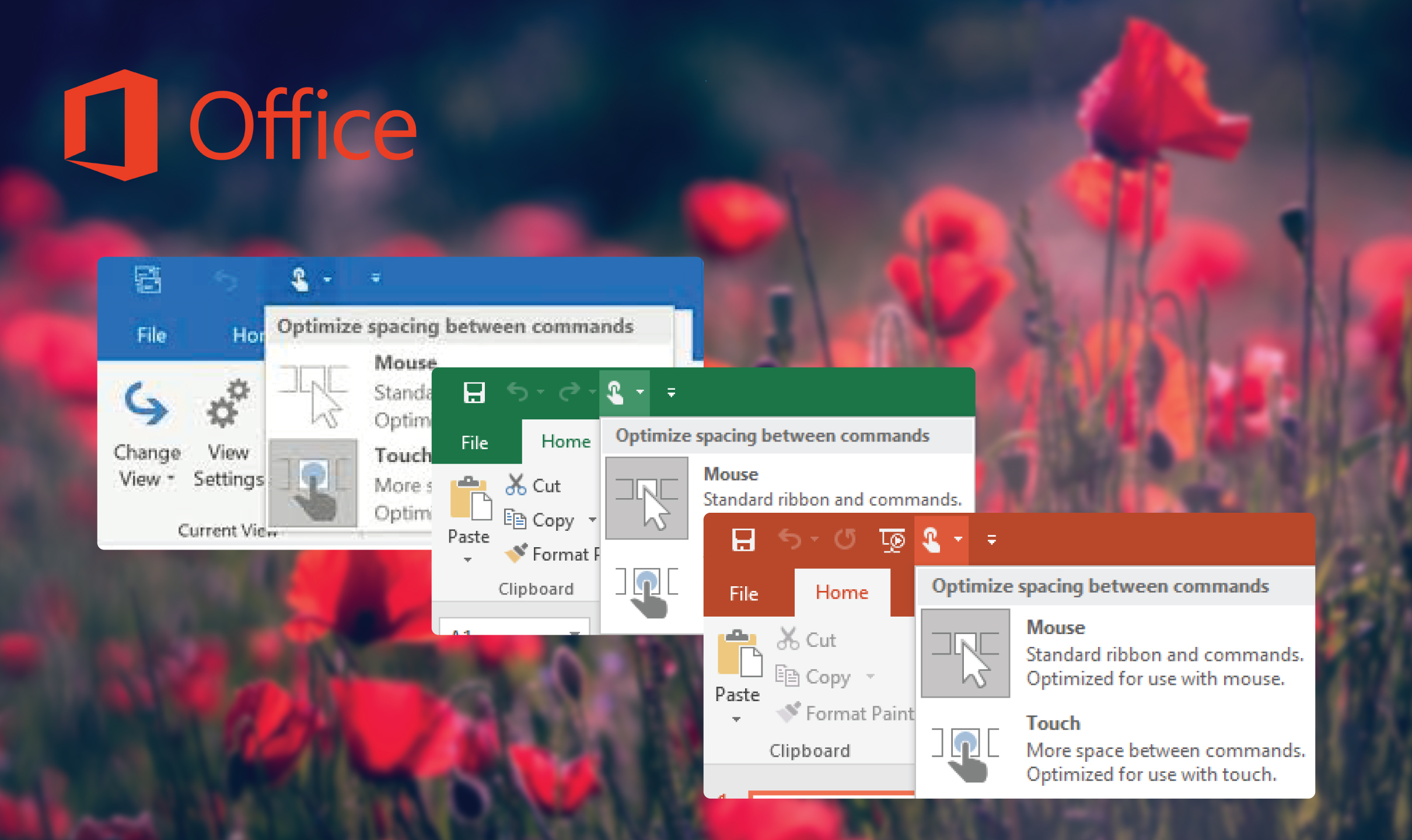The height and width of the screenshot is (840, 1412).
Task: Open Outlook Customize Quick Access Toolbar arrow
Action: click(376, 278)
